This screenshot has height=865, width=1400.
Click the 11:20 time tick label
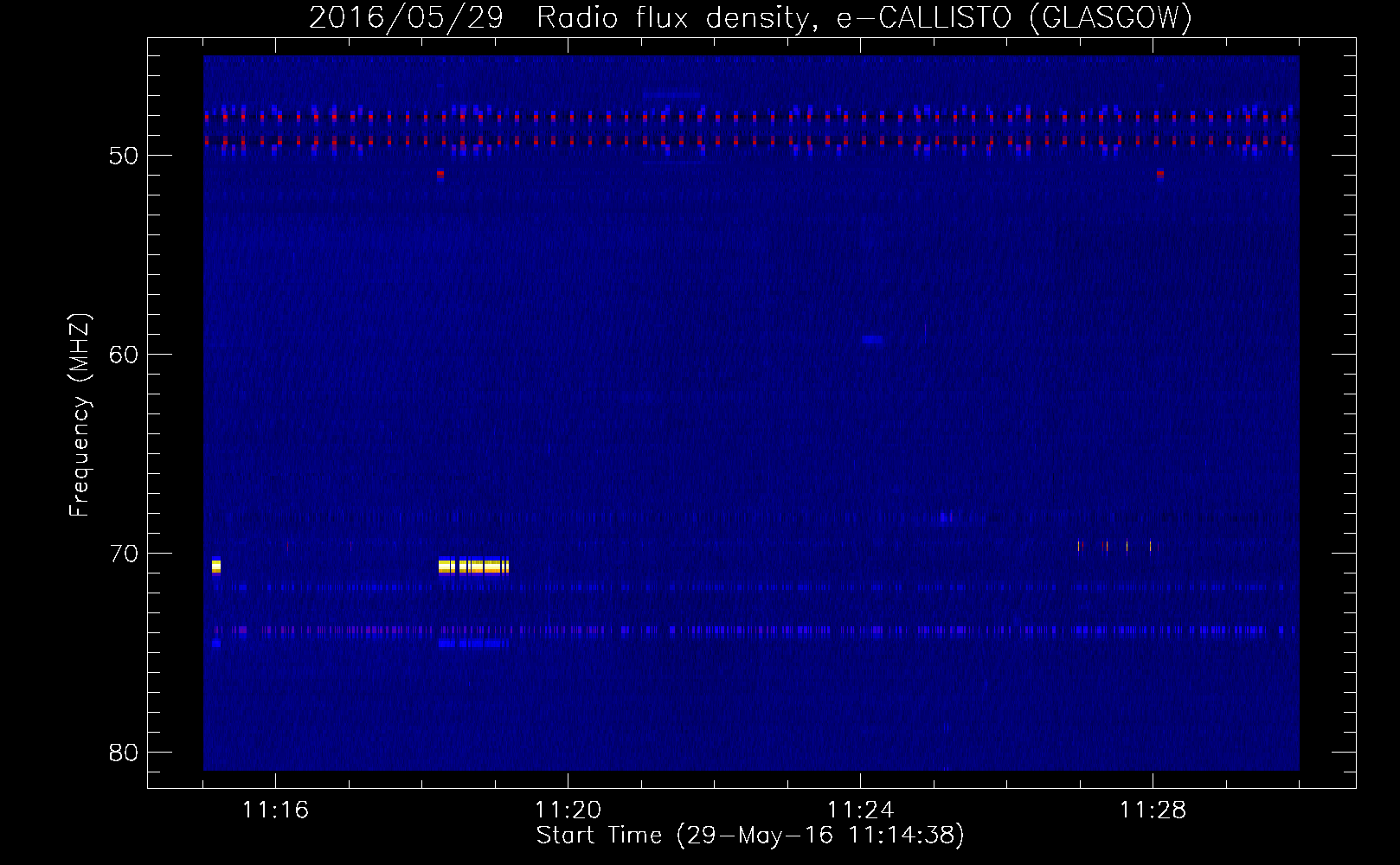pos(568,811)
